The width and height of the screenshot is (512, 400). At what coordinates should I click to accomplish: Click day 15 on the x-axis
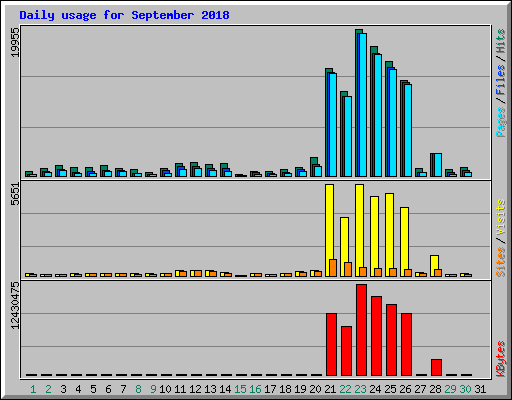point(240,389)
